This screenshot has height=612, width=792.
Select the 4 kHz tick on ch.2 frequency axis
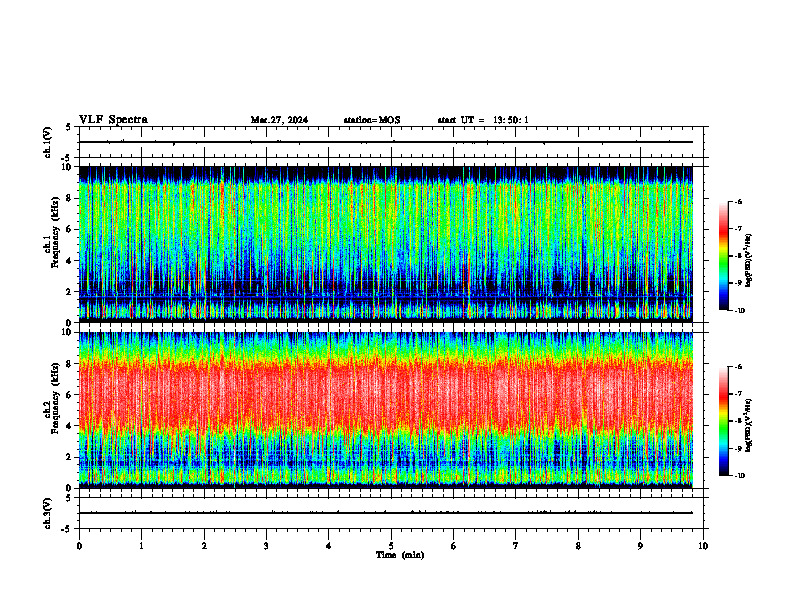tap(69, 426)
